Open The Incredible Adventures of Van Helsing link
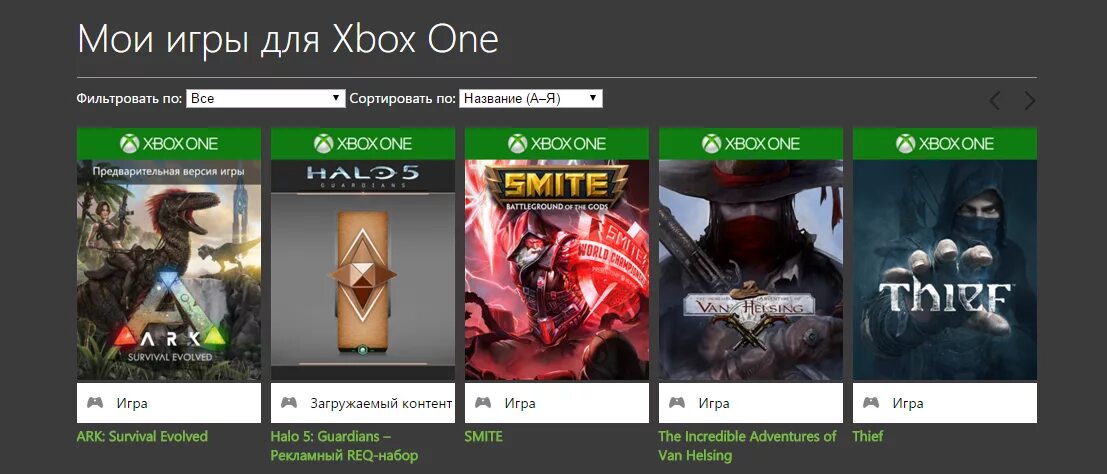This screenshot has width=1107, height=474. 747,445
